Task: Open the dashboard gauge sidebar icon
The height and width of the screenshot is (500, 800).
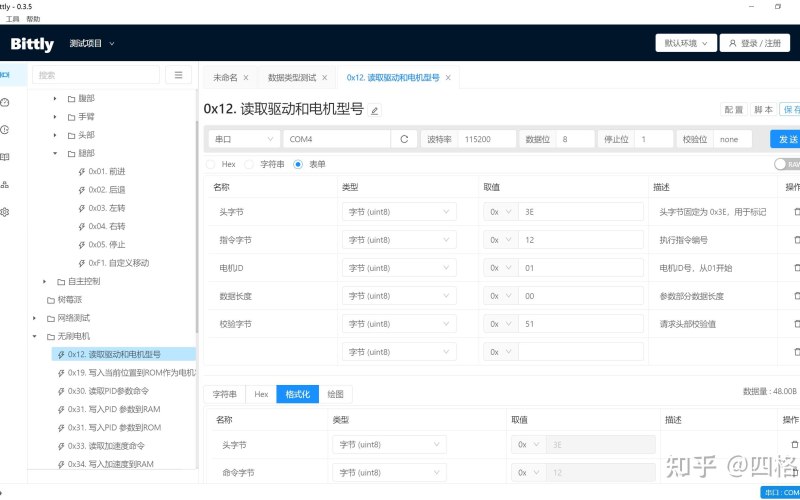Action: pos(5,103)
